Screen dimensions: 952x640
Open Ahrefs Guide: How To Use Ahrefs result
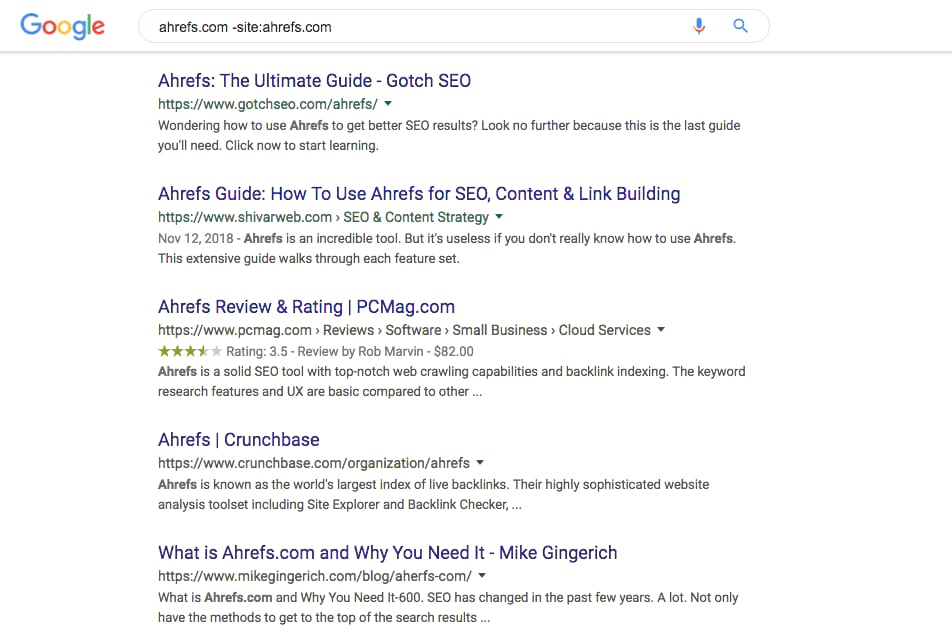coord(419,194)
